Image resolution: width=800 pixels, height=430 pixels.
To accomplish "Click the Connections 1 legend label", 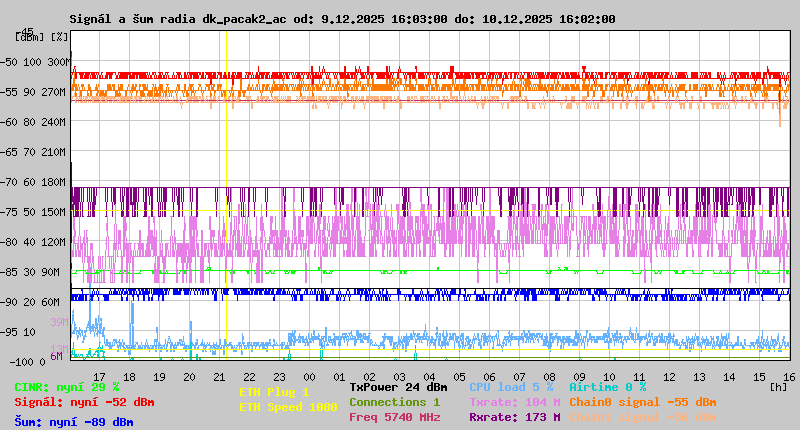I will click(394, 402).
